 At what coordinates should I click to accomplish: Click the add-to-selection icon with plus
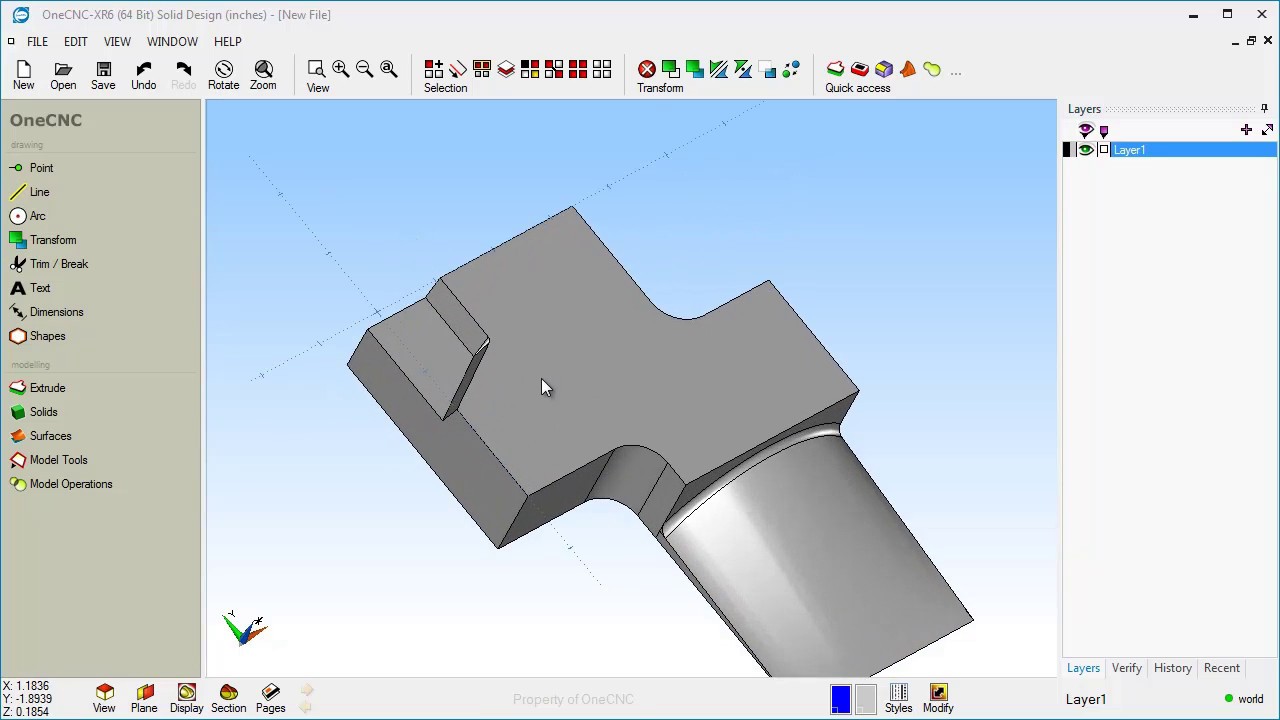point(434,69)
